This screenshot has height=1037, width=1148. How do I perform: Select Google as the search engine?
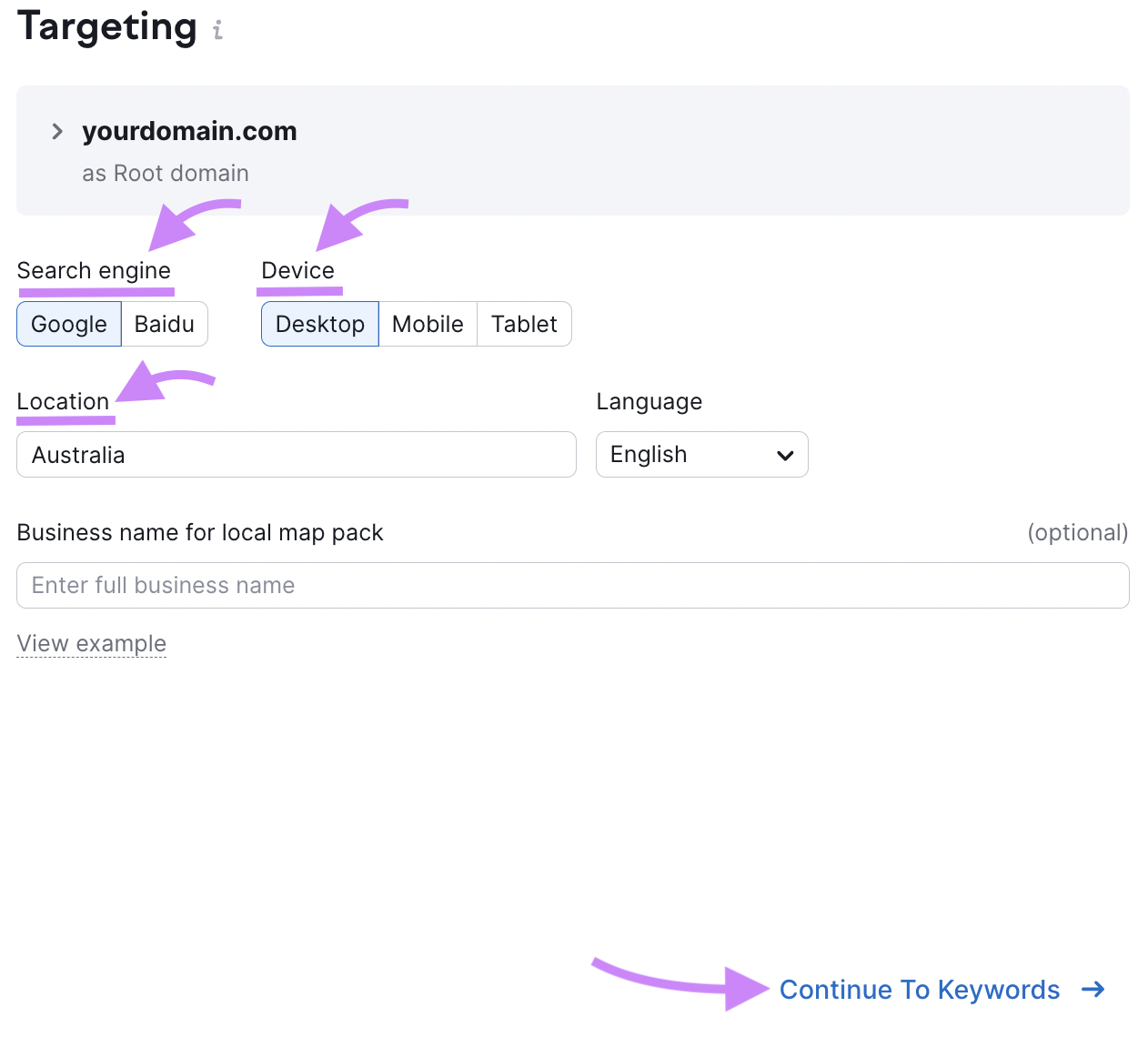point(69,325)
